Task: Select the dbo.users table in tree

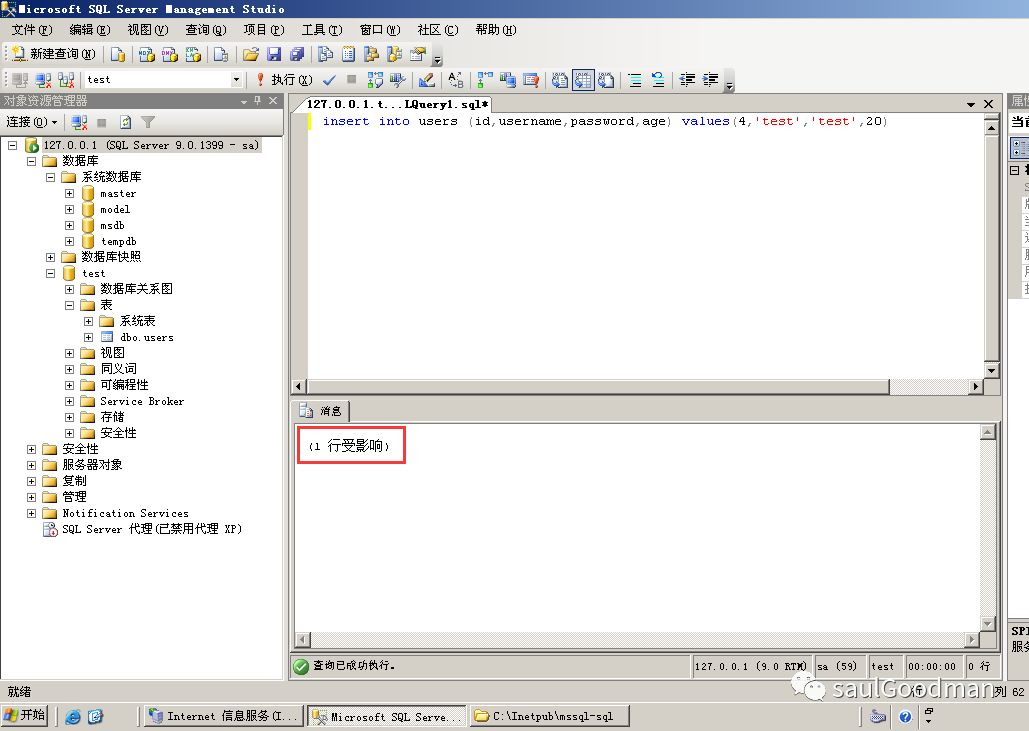Action: (x=146, y=337)
